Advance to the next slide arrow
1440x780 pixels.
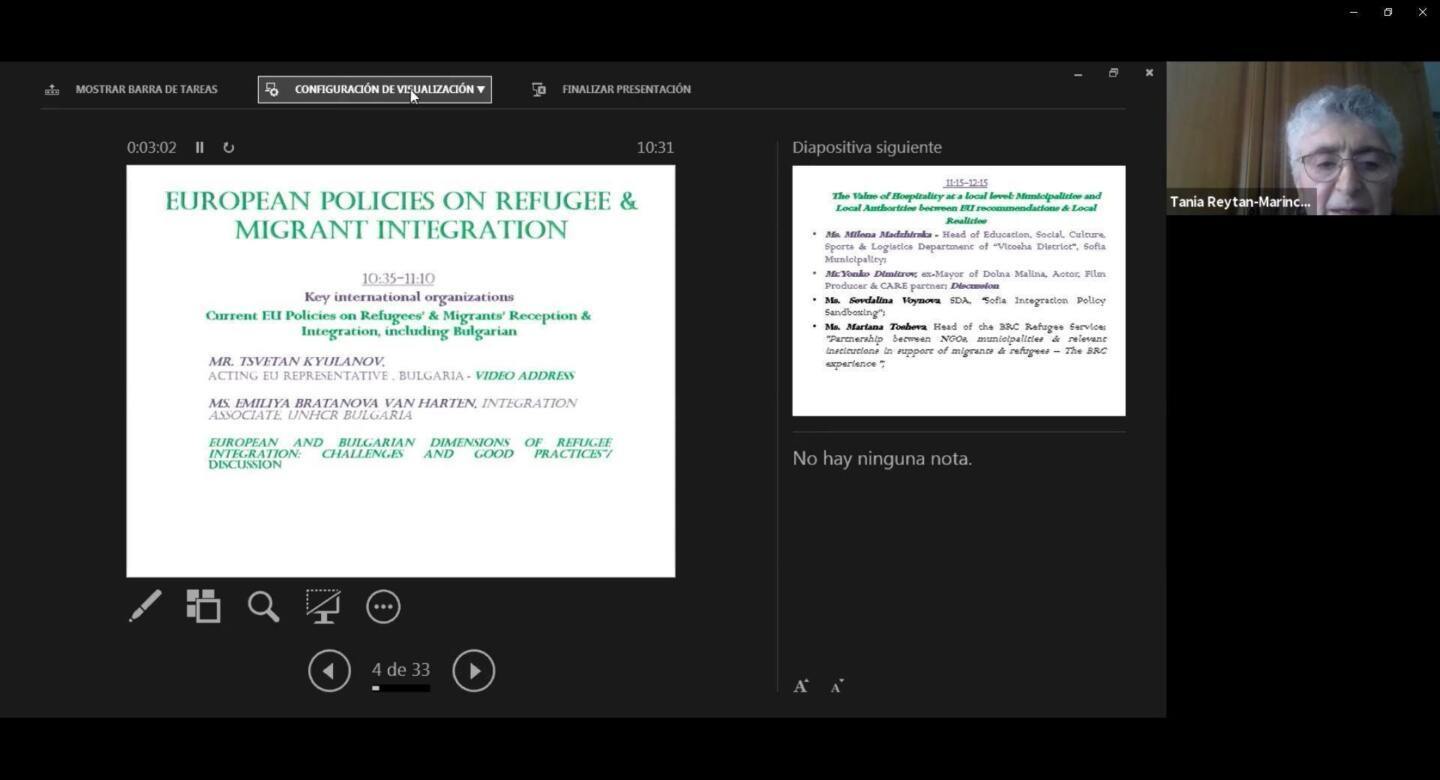[474, 671]
